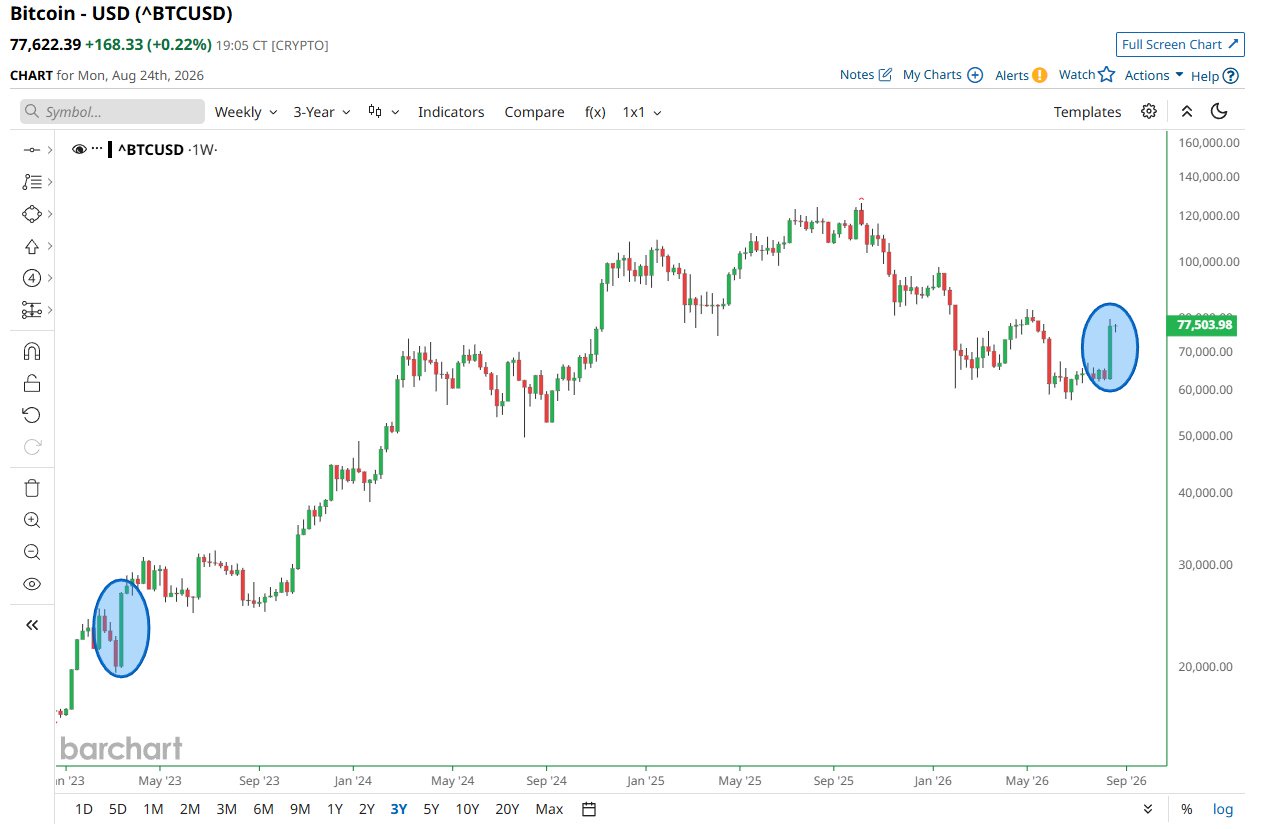Toggle drawings visibility eye in sidebar
Screen dimensions: 1262x829
(31, 584)
